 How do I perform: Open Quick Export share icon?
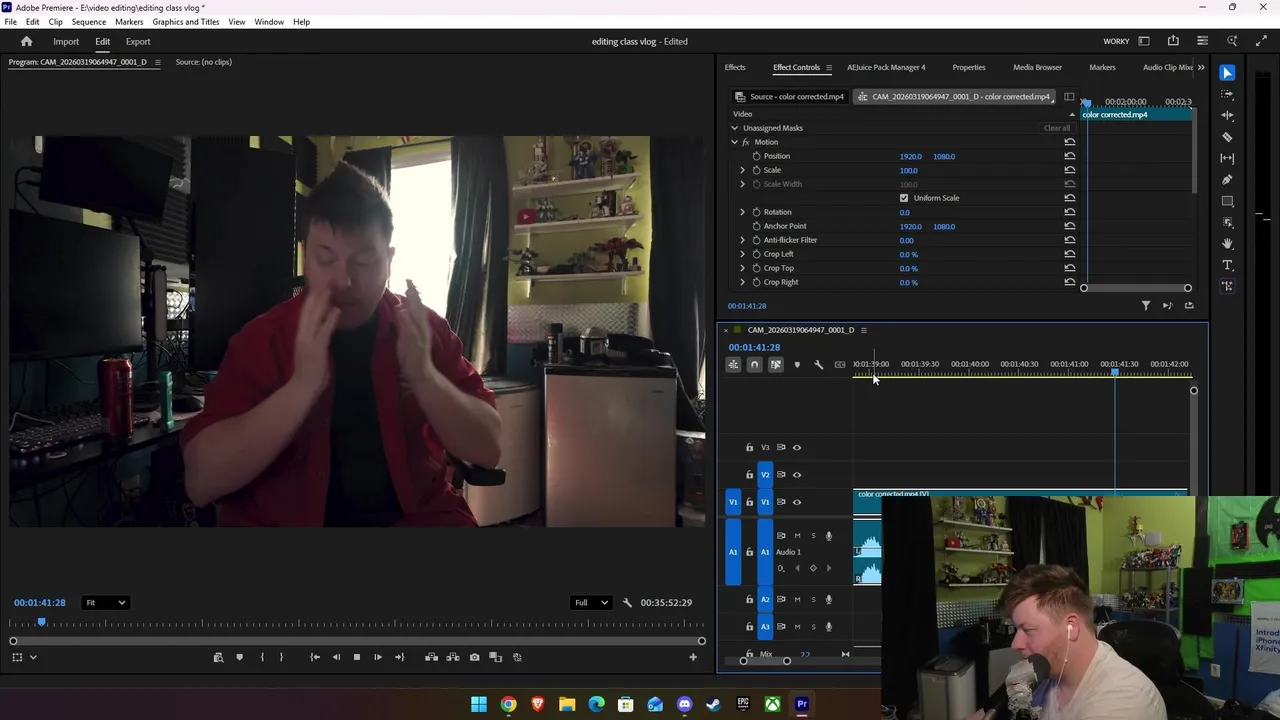click(x=1173, y=41)
